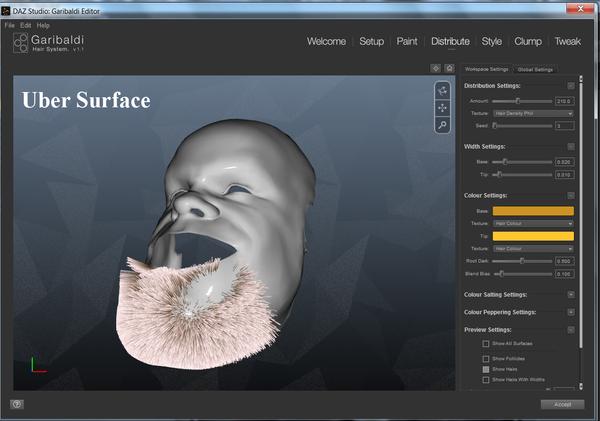Click the home view reset icon
600x421 pixels.
coord(450,68)
